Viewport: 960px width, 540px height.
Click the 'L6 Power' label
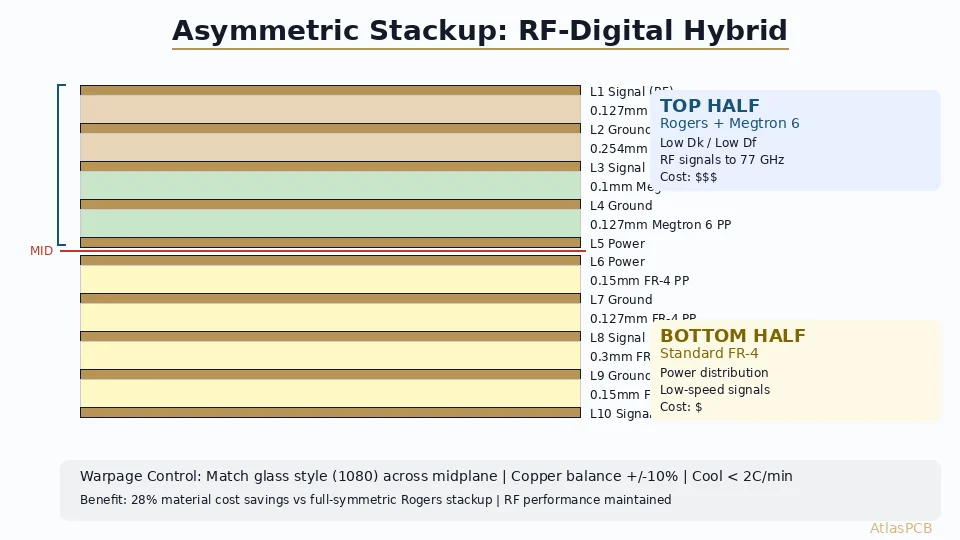pyautogui.click(x=617, y=262)
